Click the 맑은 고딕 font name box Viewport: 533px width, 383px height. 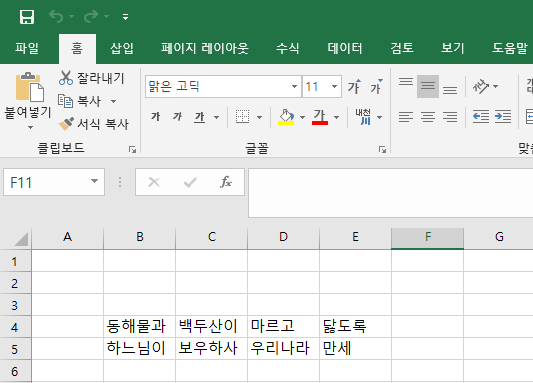pos(218,87)
